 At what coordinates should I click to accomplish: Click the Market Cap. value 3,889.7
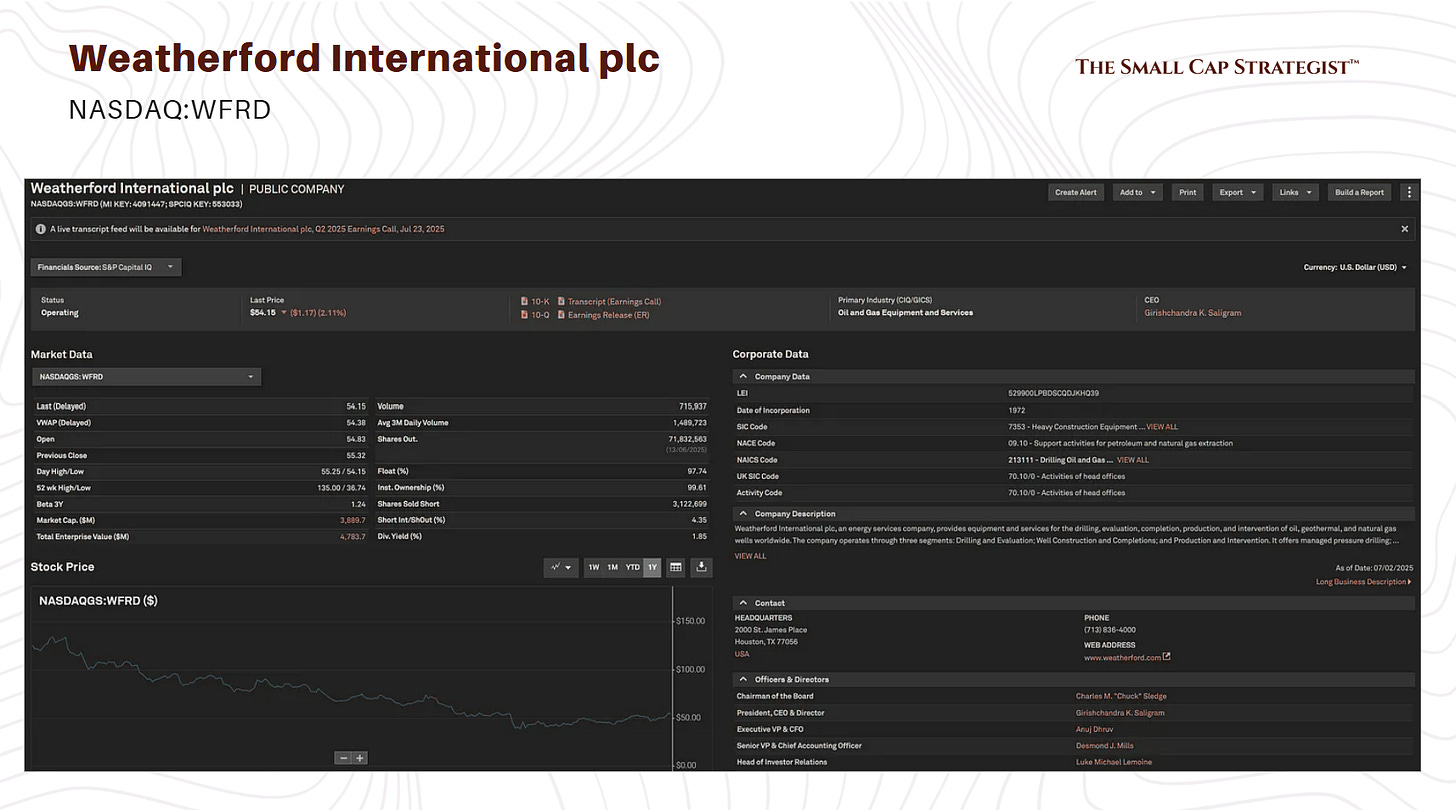352,520
